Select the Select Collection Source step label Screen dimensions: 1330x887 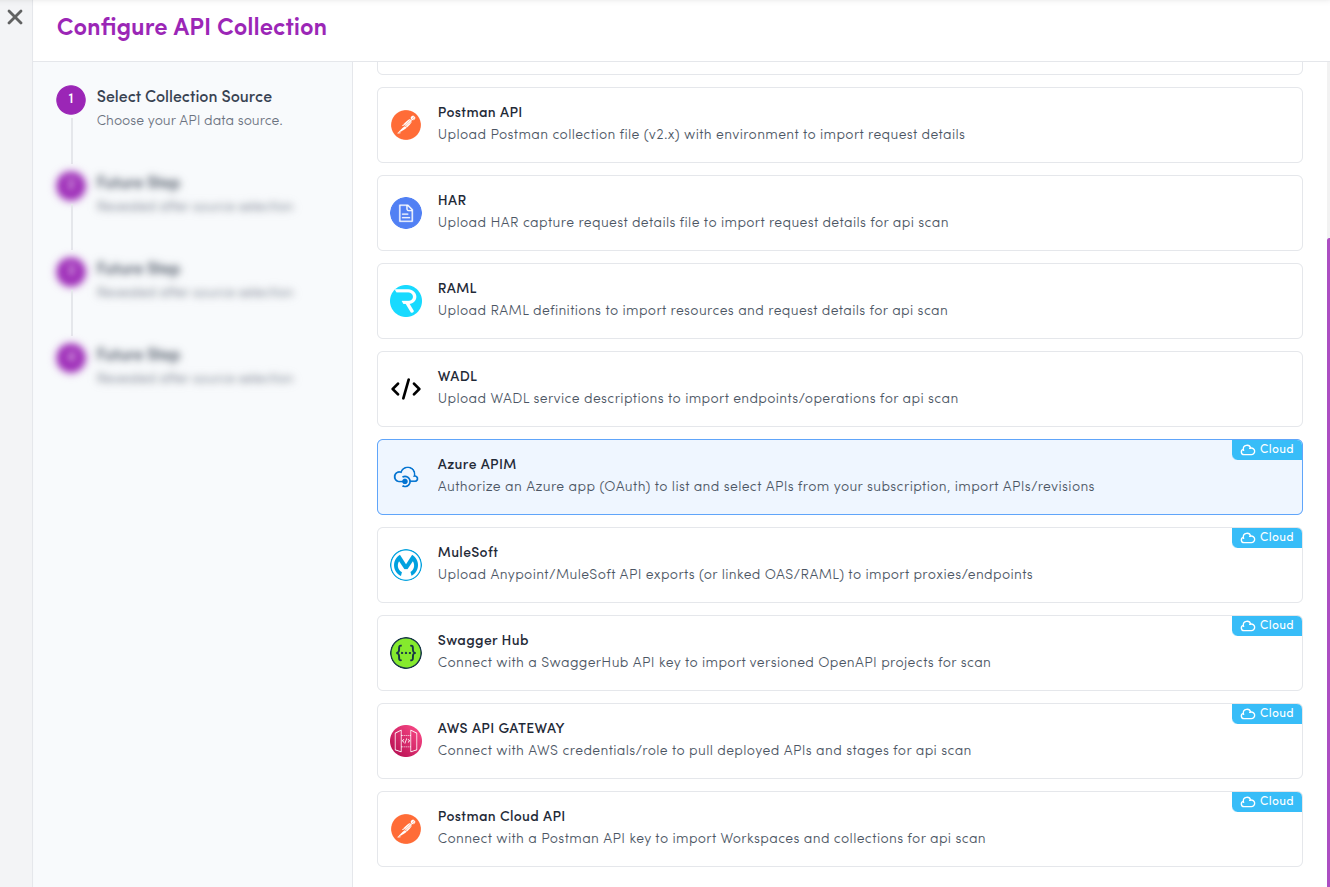(x=184, y=97)
